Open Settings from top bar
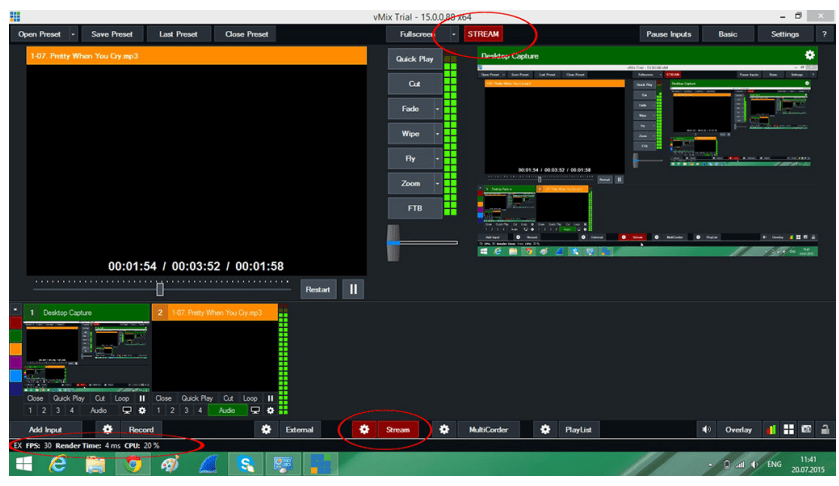Image resolution: width=839 pixels, height=486 pixels. pos(784,34)
